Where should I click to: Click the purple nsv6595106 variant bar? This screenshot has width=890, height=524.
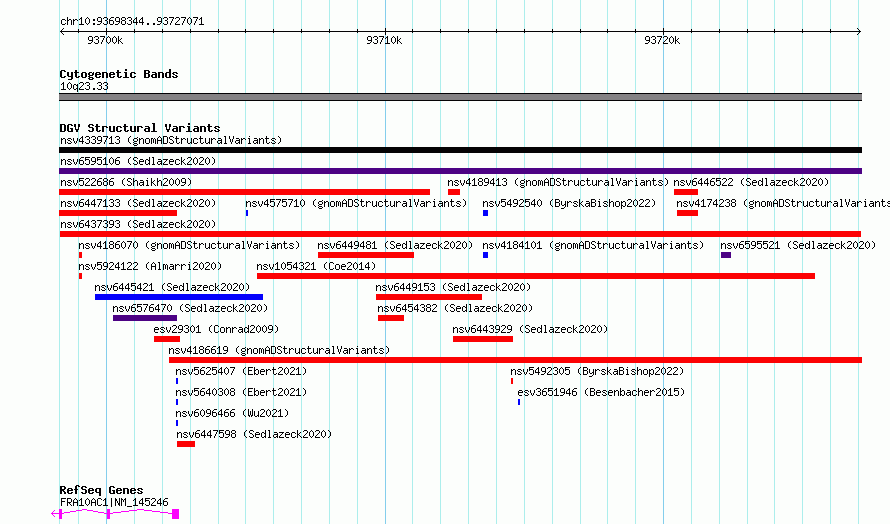tap(460, 171)
